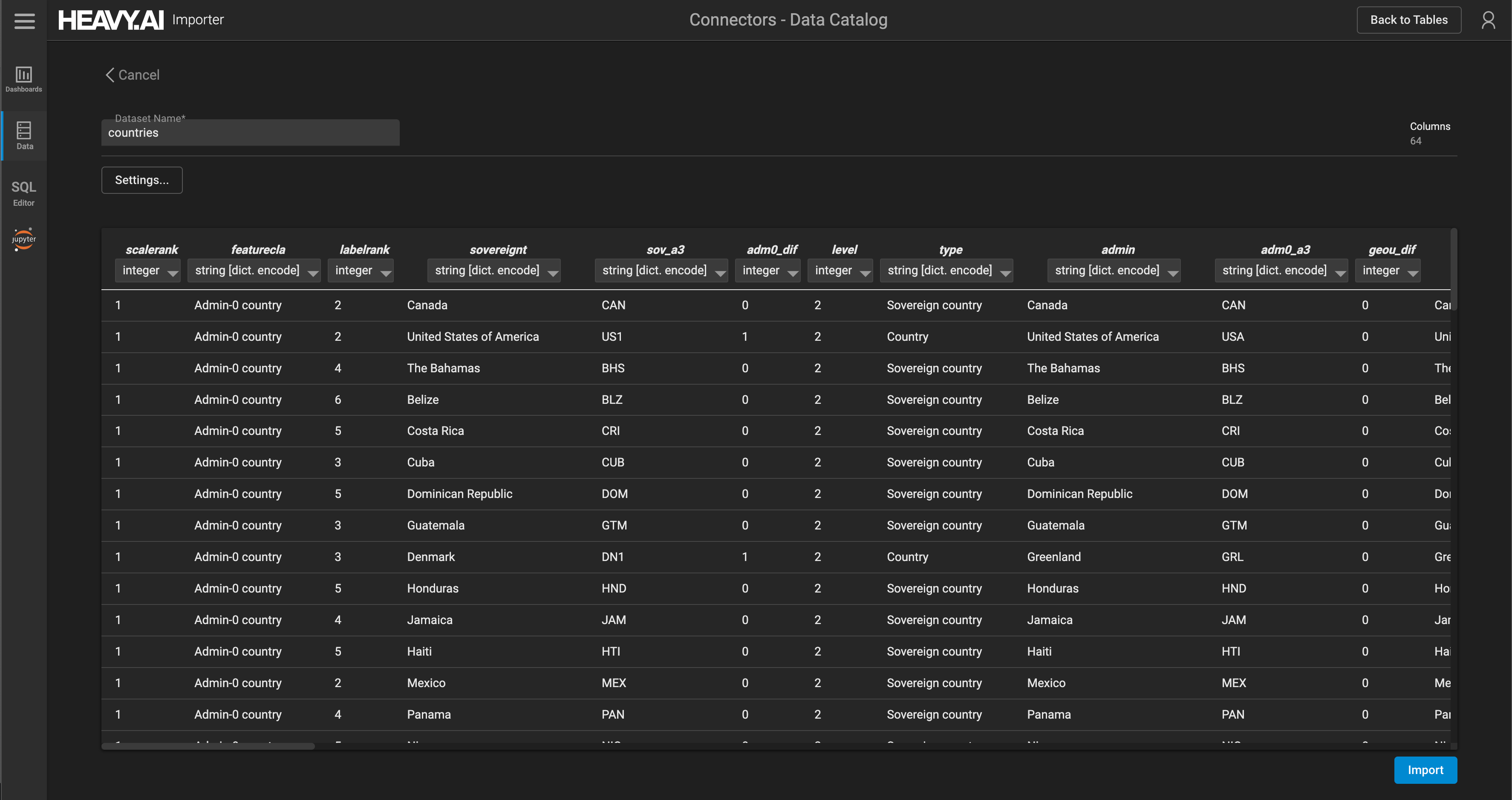Viewport: 1512px width, 800px height.
Task: Click the HEAVY.AI logo
Action: [x=111, y=20]
